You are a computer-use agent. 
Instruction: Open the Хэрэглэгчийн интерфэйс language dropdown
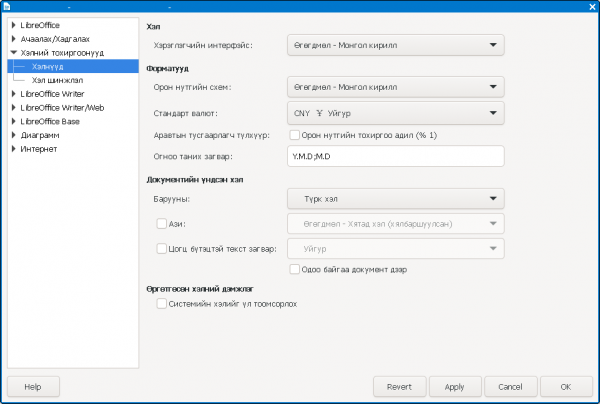[396, 45]
